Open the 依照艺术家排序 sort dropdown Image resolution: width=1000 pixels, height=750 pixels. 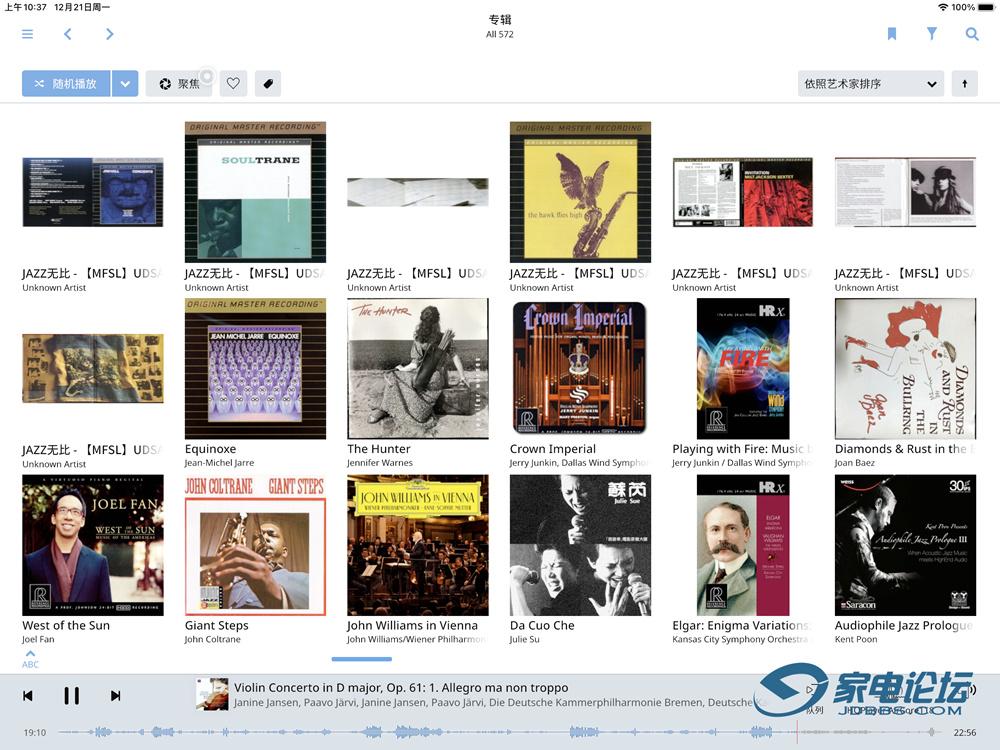coord(871,84)
